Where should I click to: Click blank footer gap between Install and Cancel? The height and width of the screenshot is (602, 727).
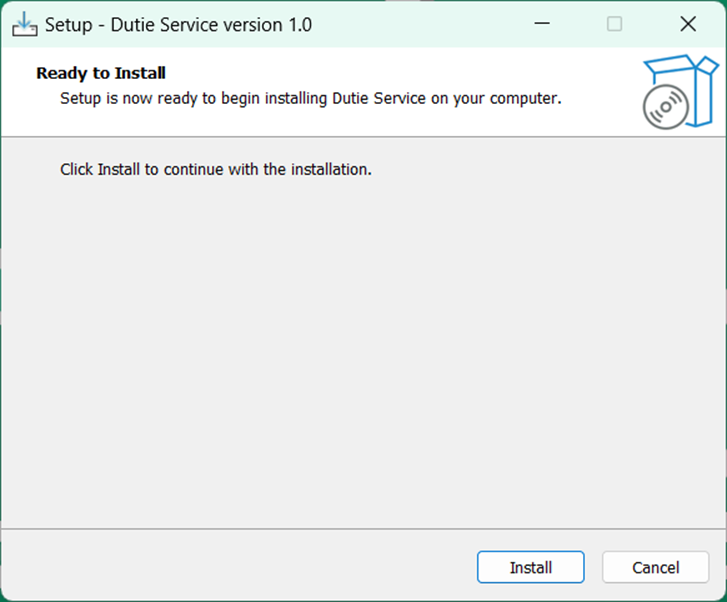pyautogui.click(x=593, y=567)
